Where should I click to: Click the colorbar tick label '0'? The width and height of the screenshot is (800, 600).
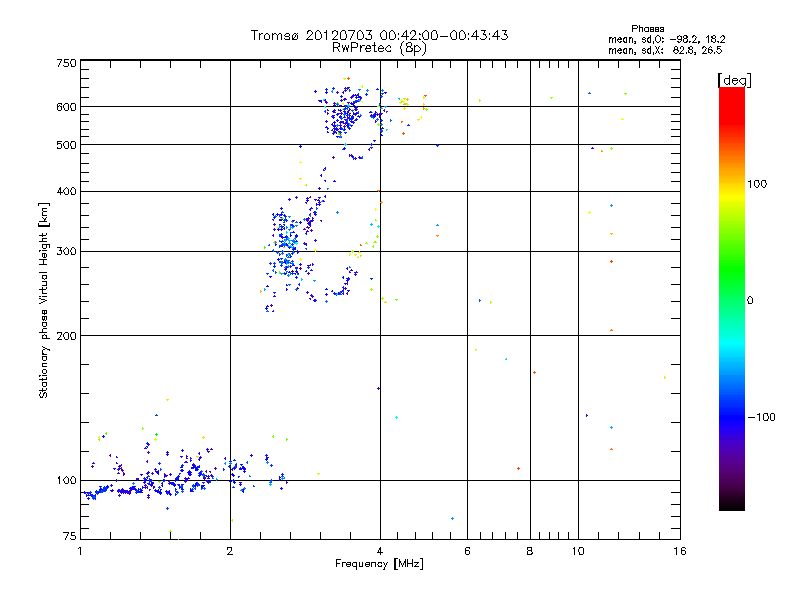pyautogui.click(x=750, y=300)
